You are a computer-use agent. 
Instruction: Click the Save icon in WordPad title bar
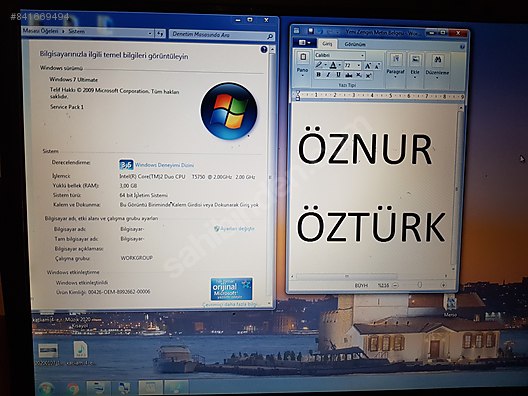pyautogui.click(x=310, y=31)
